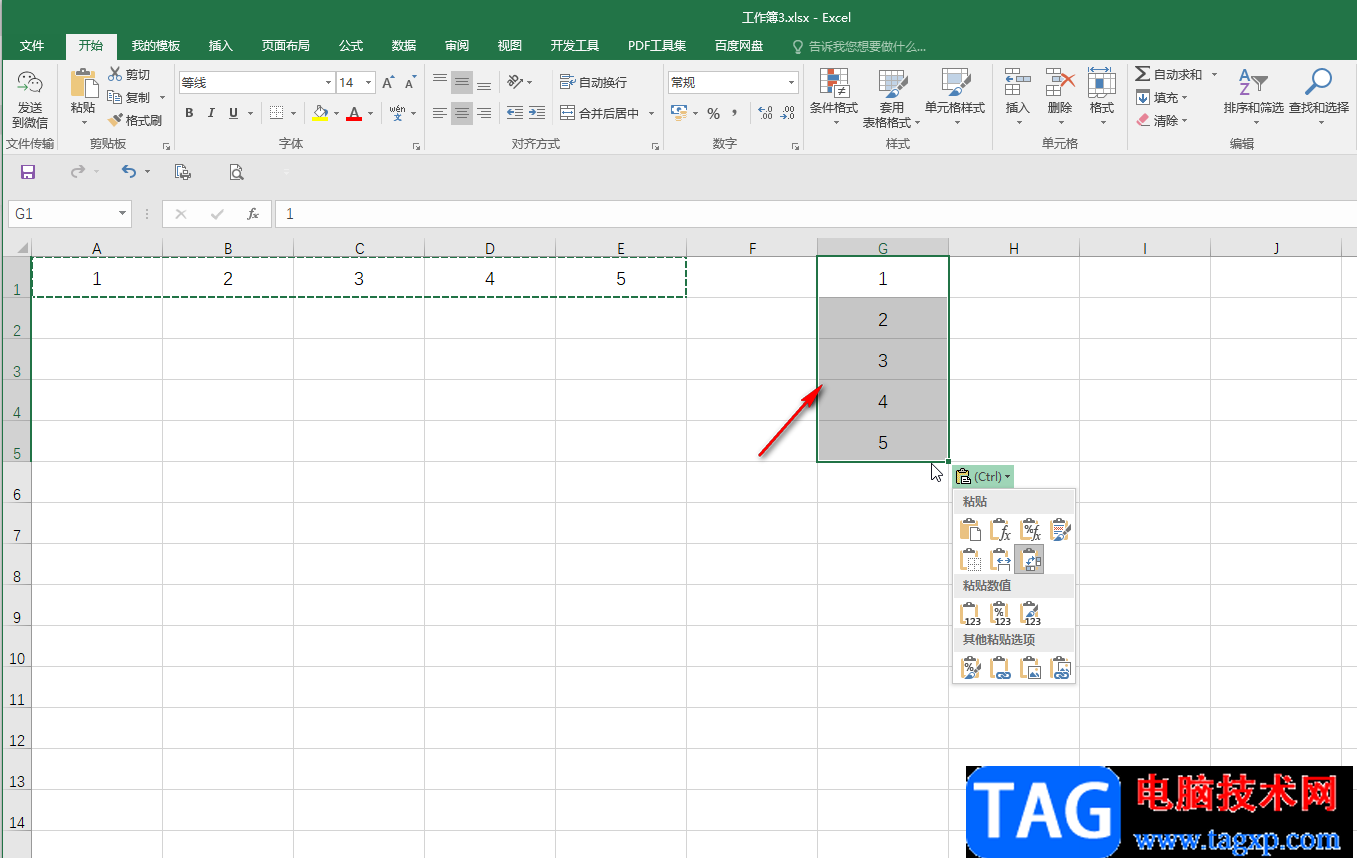Choose Values and Source Formatting paste option
The width and height of the screenshot is (1357, 858).
(x=1030, y=613)
